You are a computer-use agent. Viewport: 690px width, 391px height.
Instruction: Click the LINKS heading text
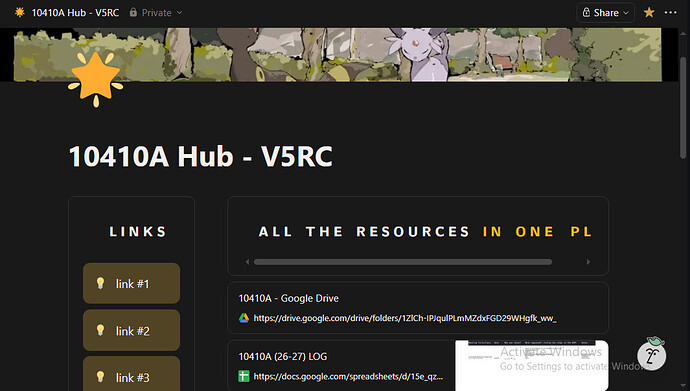[x=138, y=232]
